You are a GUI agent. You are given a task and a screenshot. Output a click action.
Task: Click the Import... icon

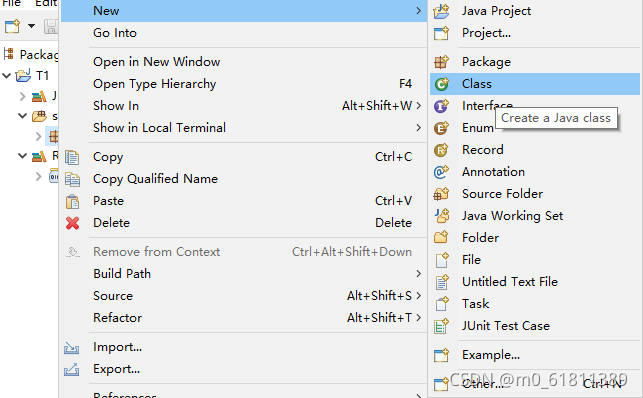71,348
